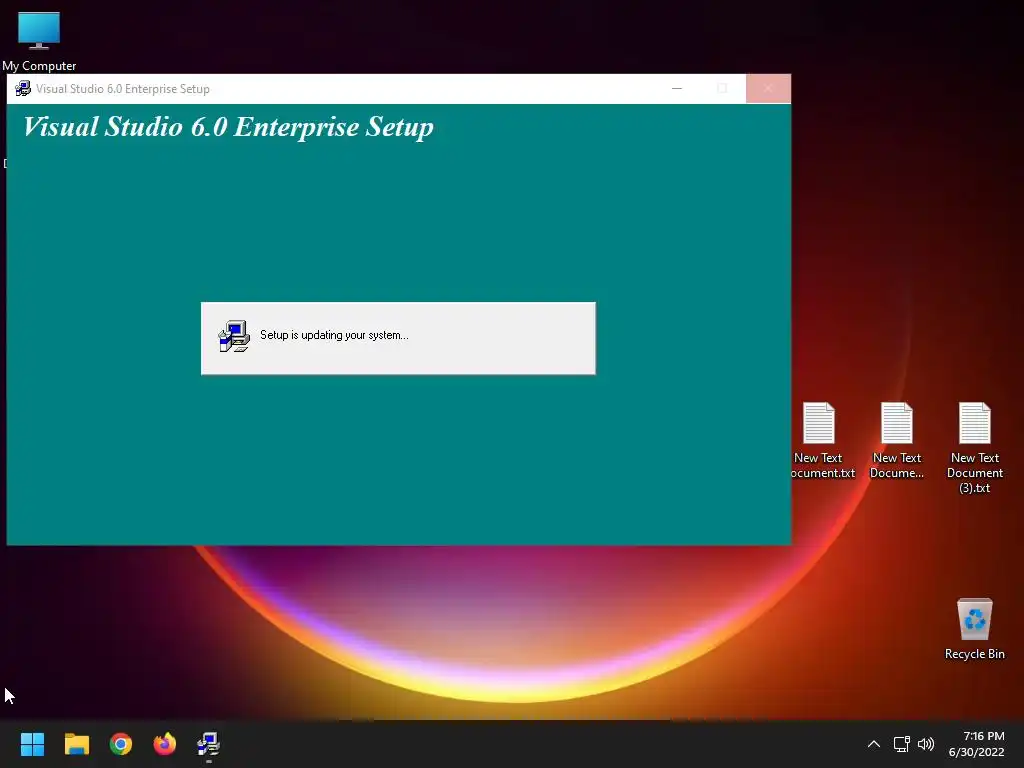
Task: Click Visual Studio Setup taskbar icon
Action: [209, 744]
